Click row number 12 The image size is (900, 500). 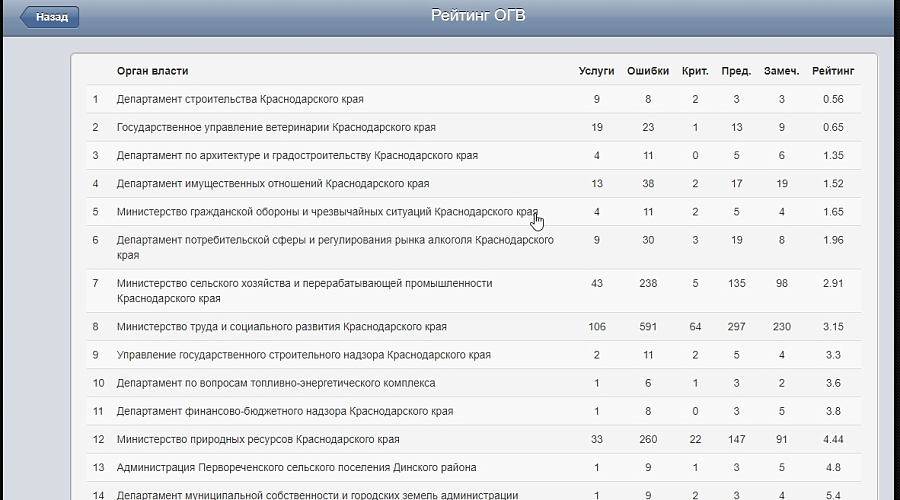(99, 439)
